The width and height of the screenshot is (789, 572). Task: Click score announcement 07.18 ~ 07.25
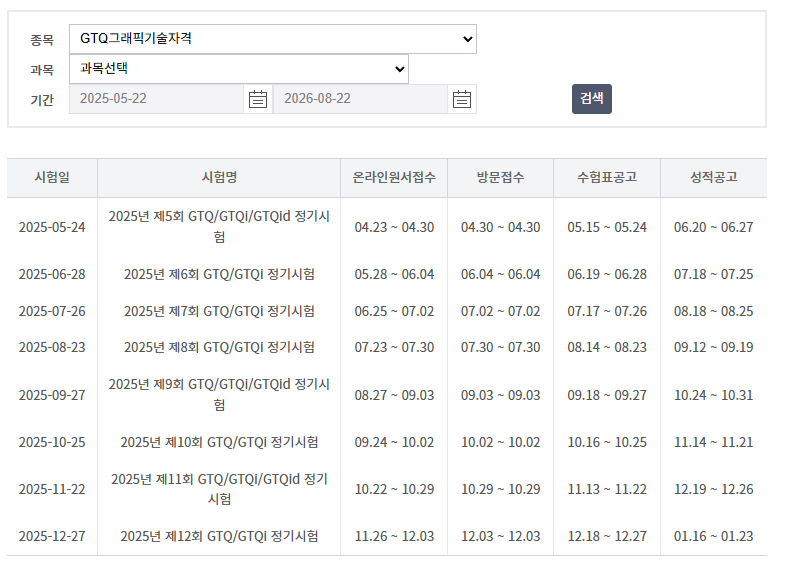click(714, 274)
